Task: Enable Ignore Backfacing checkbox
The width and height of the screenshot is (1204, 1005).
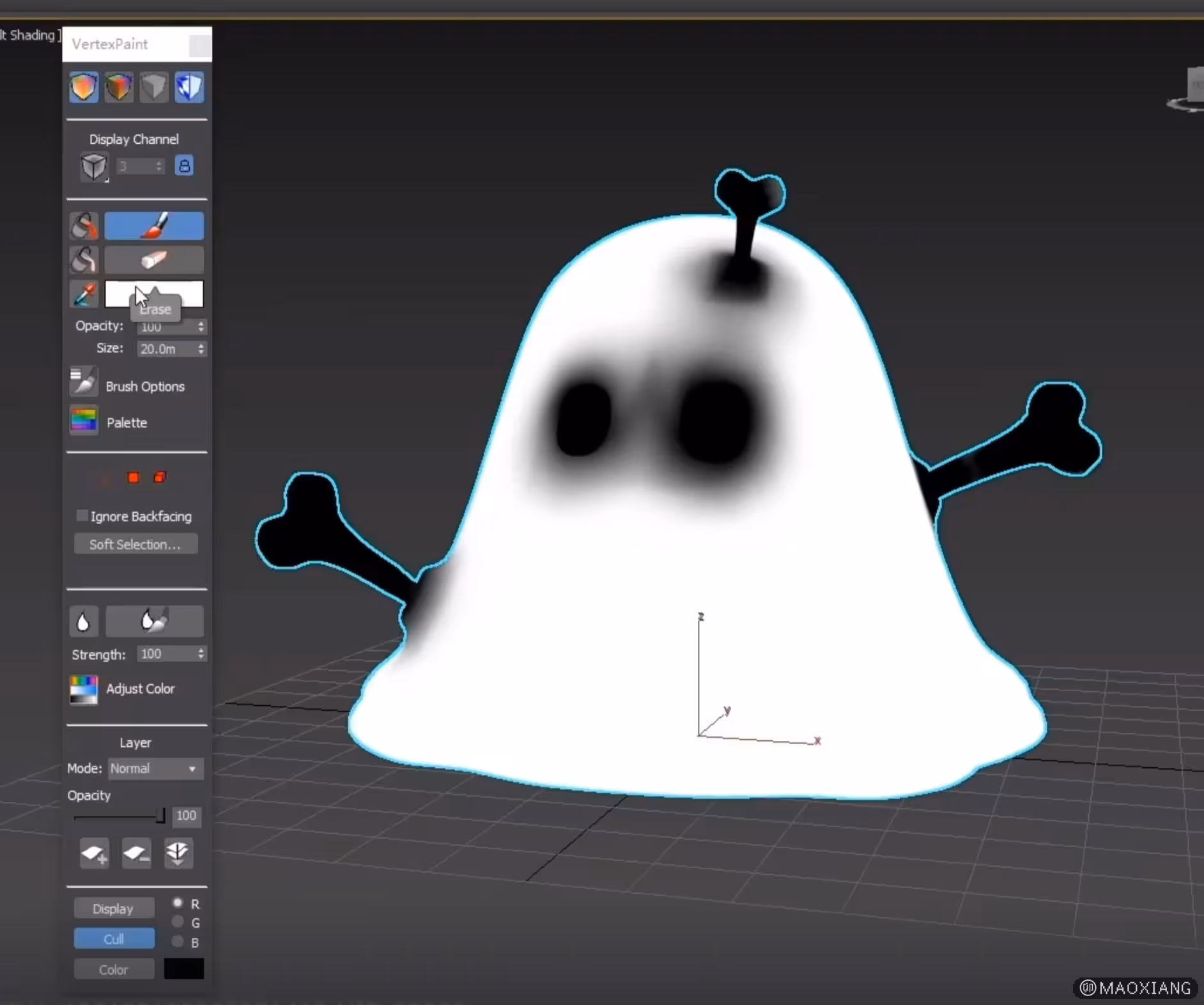Action: pos(82,516)
